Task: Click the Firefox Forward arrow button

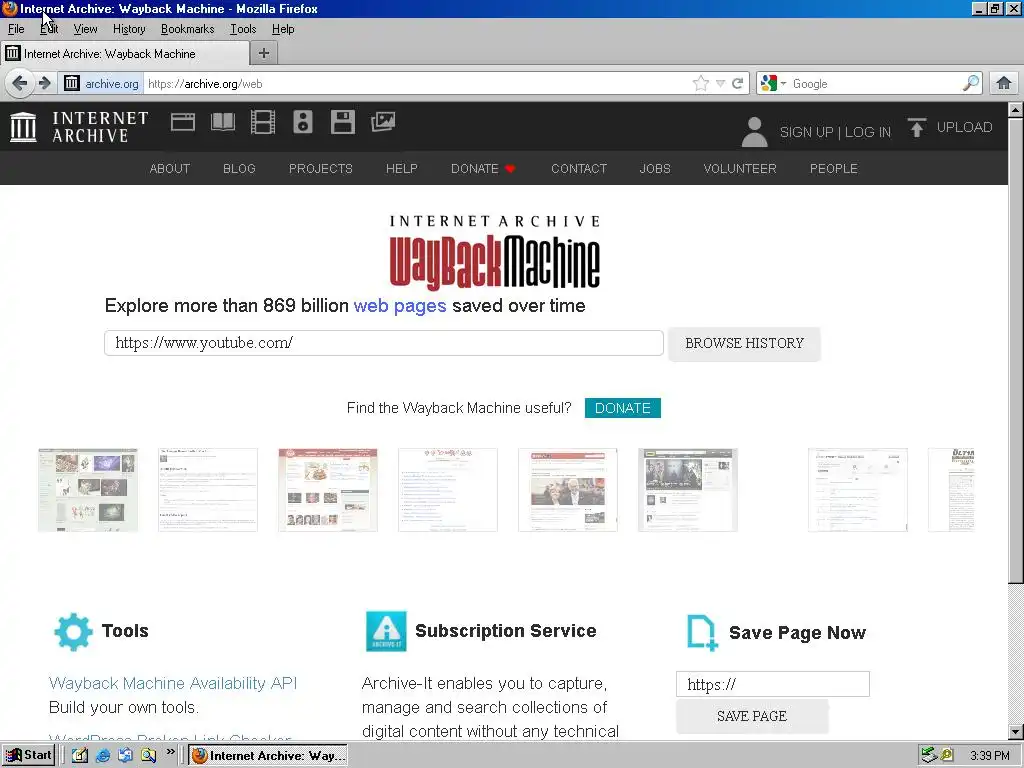Action: point(44,84)
